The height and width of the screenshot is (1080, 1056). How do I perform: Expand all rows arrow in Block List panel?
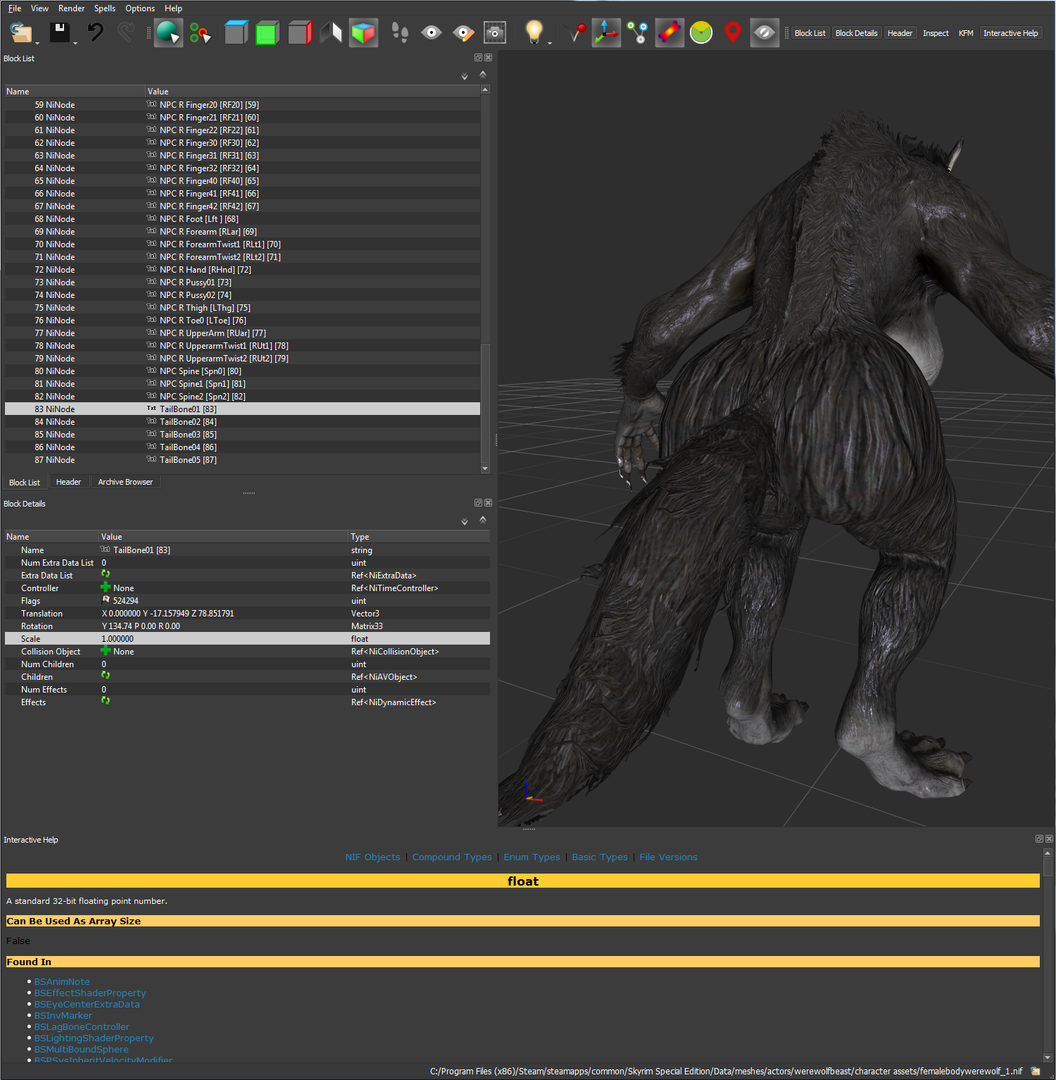[x=464, y=76]
